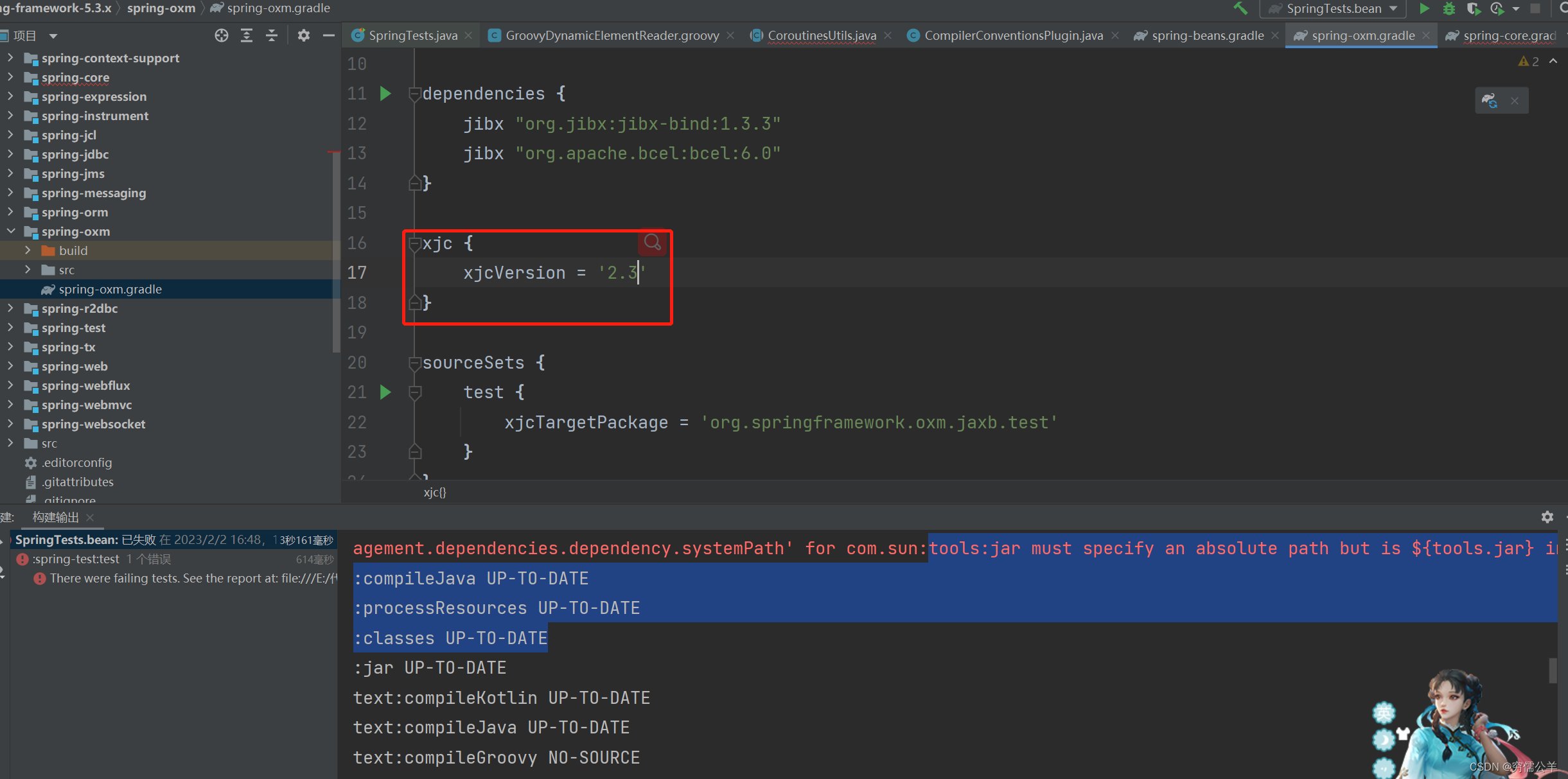Click locate opened file crosshair icon
The image size is (1568, 779).
[x=222, y=35]
